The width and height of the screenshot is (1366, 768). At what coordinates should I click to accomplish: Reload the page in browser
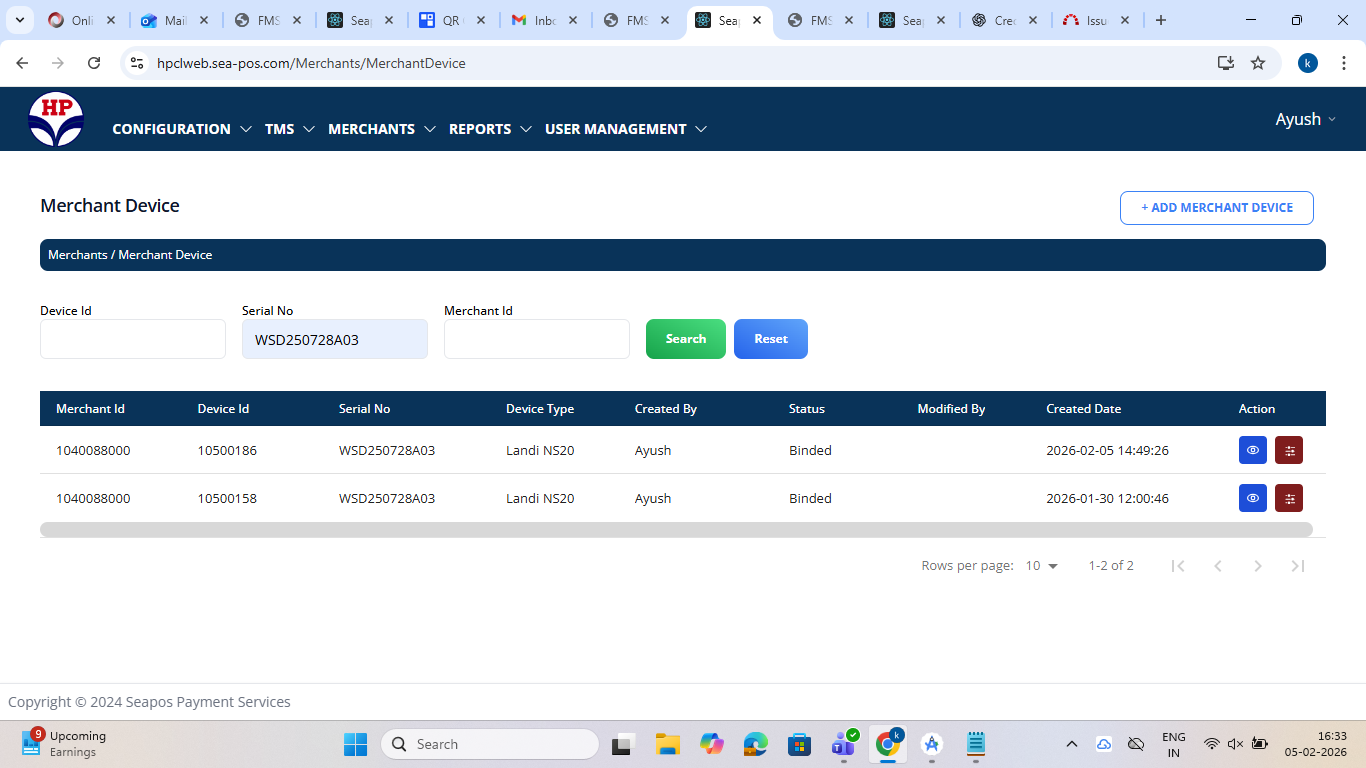94,63
